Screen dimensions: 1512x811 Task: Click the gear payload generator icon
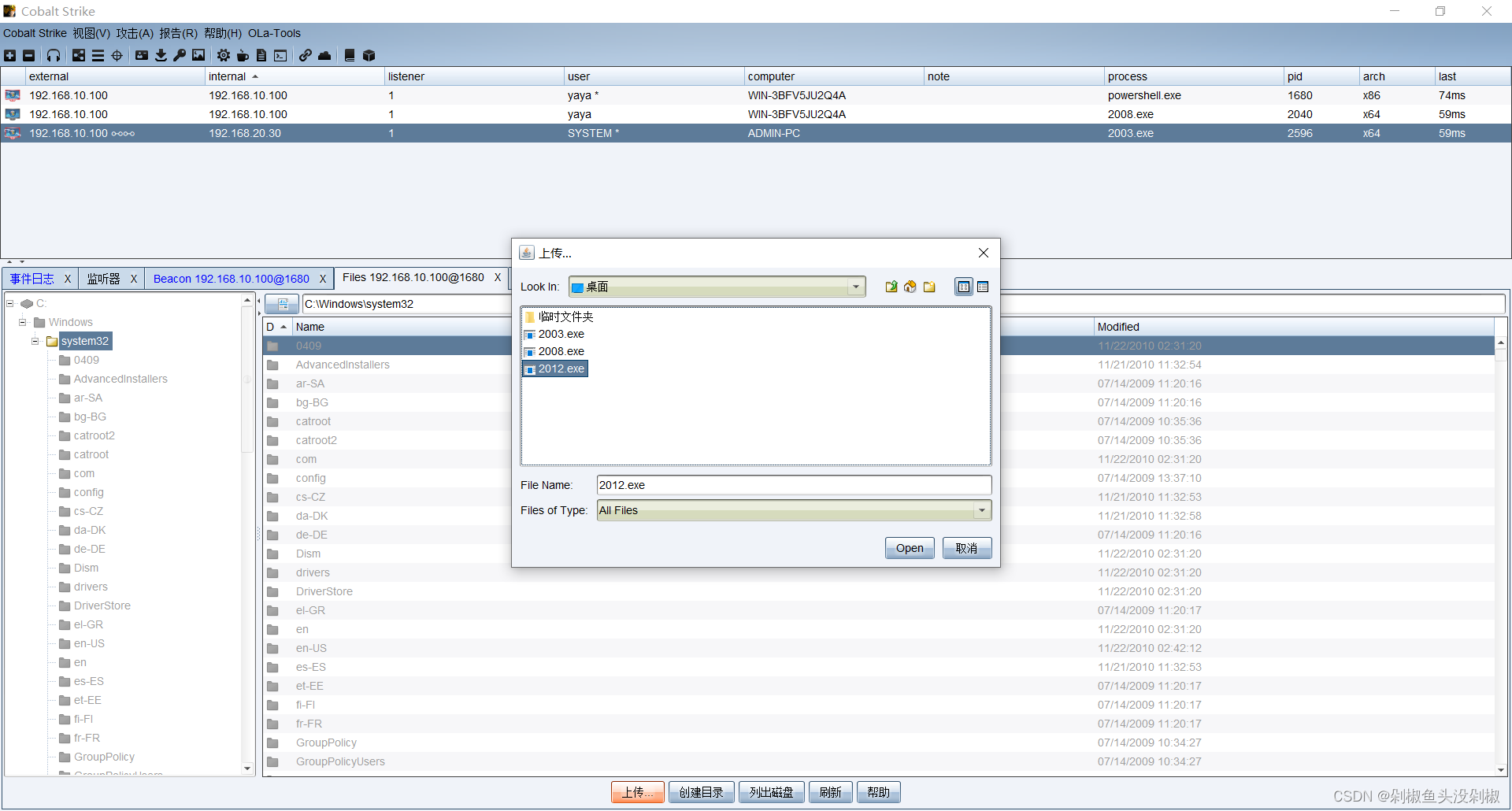(x=224, y=55)
